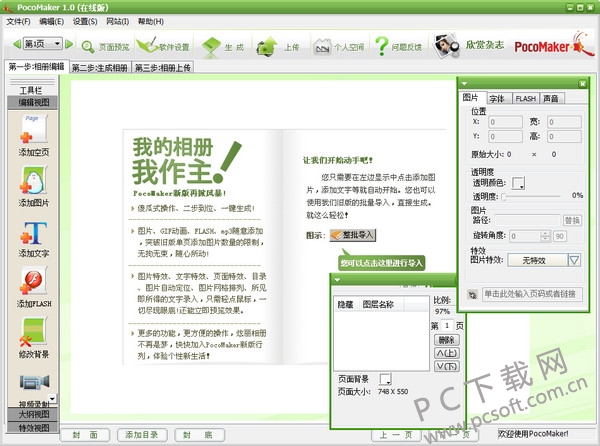Viewport: 600px width, 446px height.
Task: Expand 特效视图 effects view section
Action: point(33,428)
